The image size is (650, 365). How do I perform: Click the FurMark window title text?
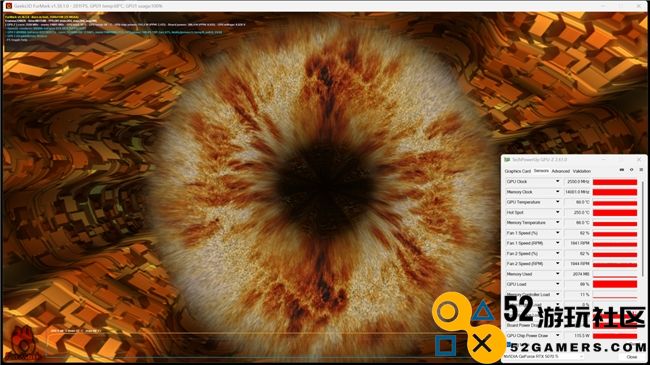pyautogui.click(x=88, y=6)
